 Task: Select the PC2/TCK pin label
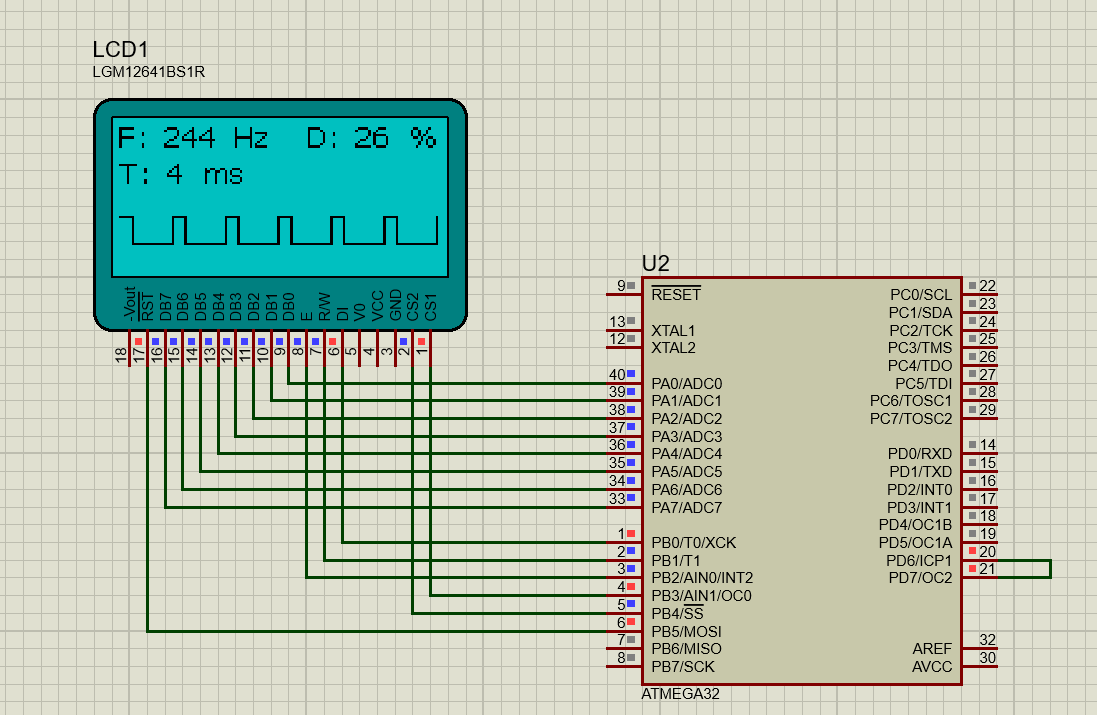pyautogui.click(x=921, y=330)
